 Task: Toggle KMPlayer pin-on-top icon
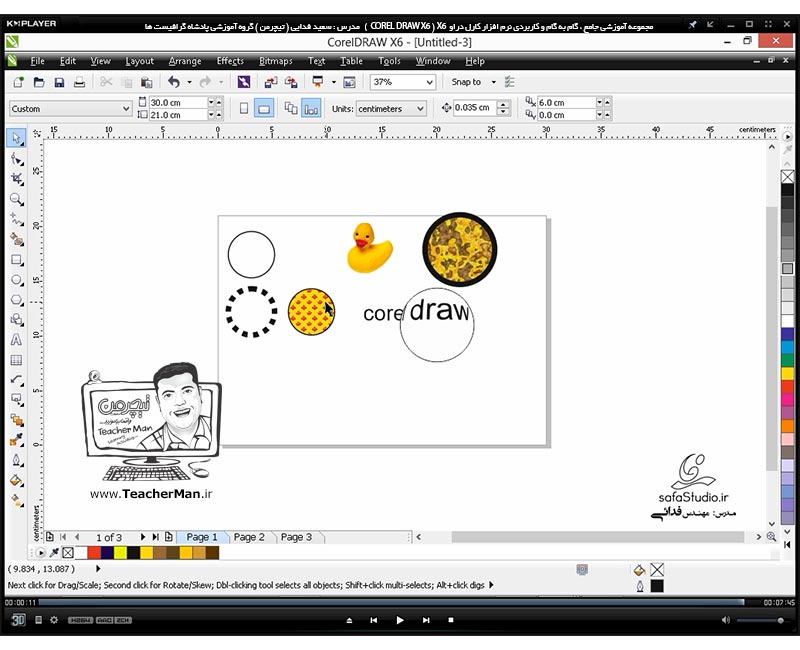click(x=692, y=24)
